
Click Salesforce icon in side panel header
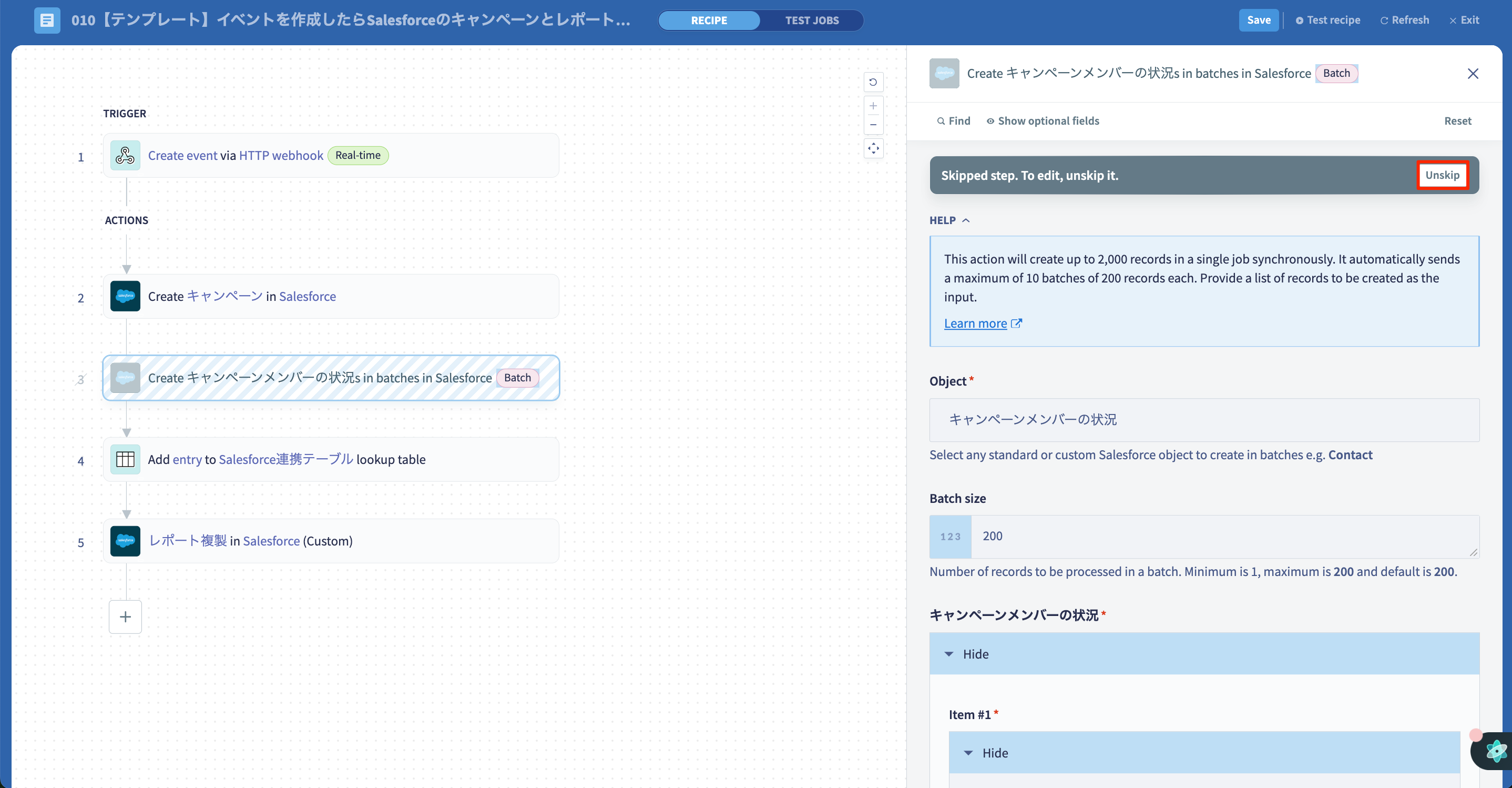pos(944,74)
